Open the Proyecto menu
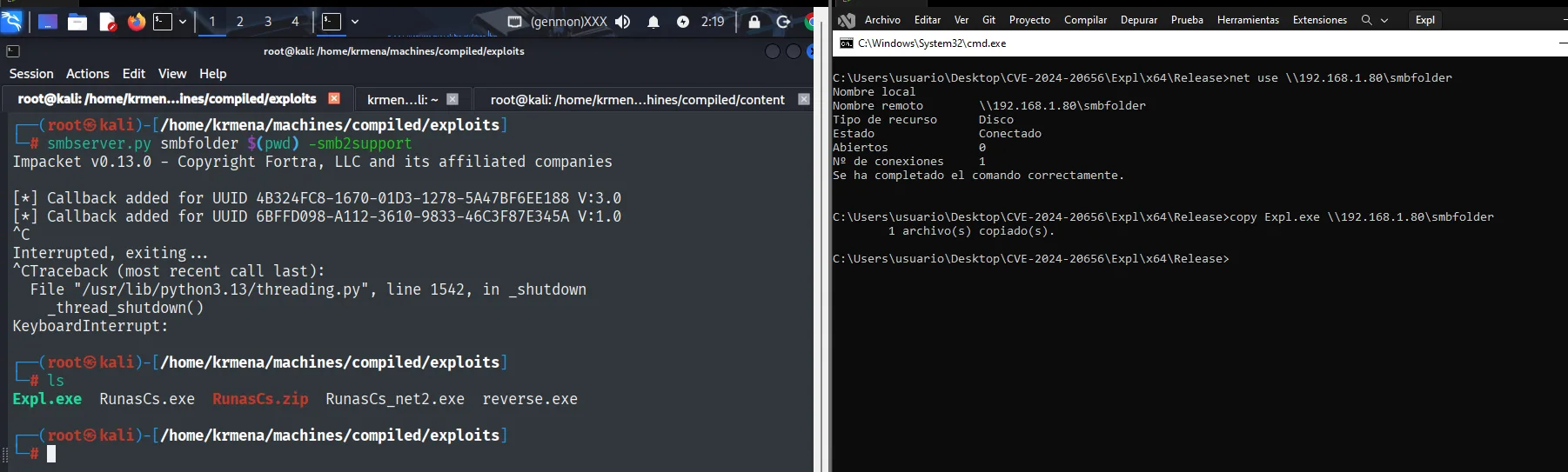Viewport: 1568px width, 472px height. coord(1029,20)
